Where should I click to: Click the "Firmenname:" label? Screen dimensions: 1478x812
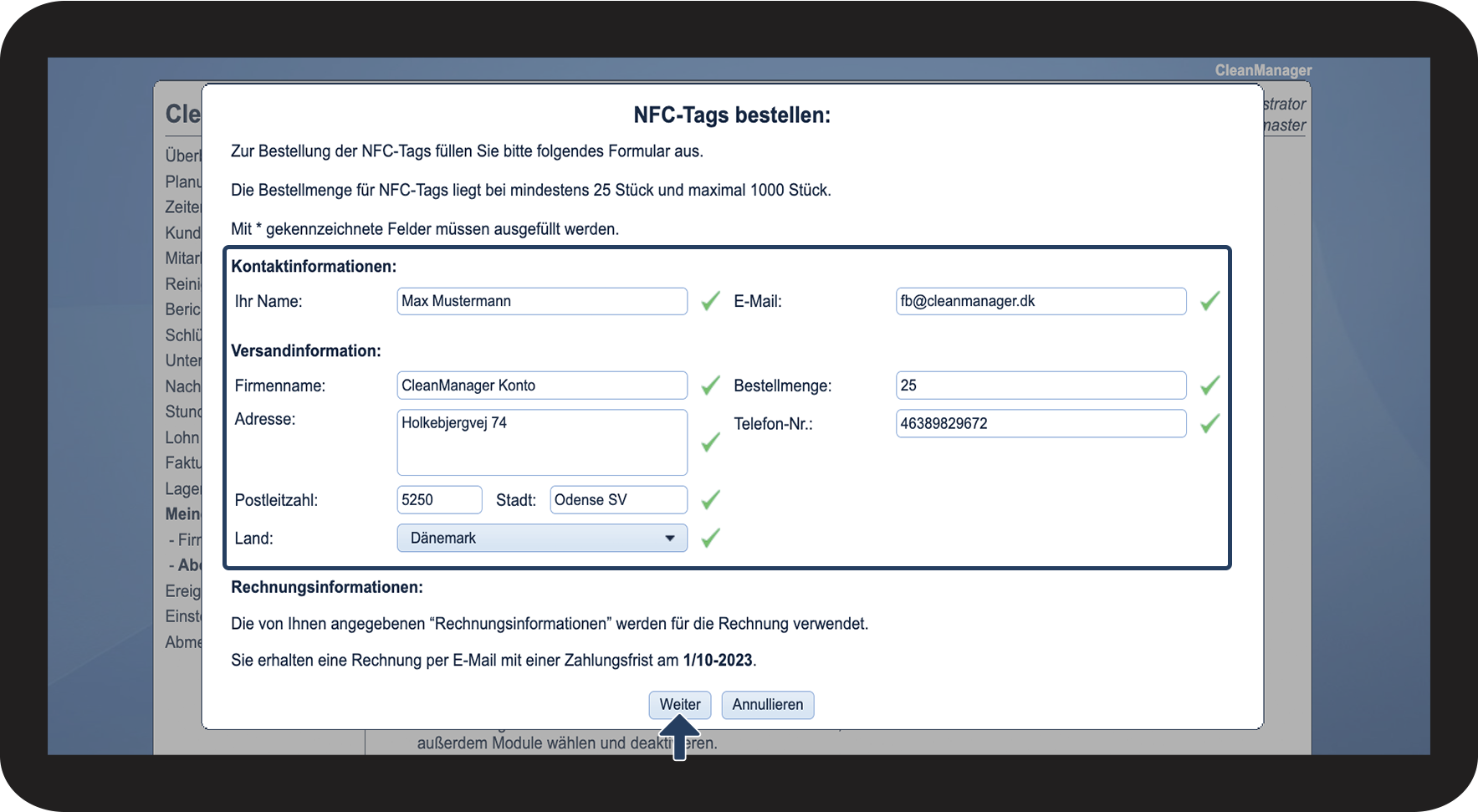280,386
